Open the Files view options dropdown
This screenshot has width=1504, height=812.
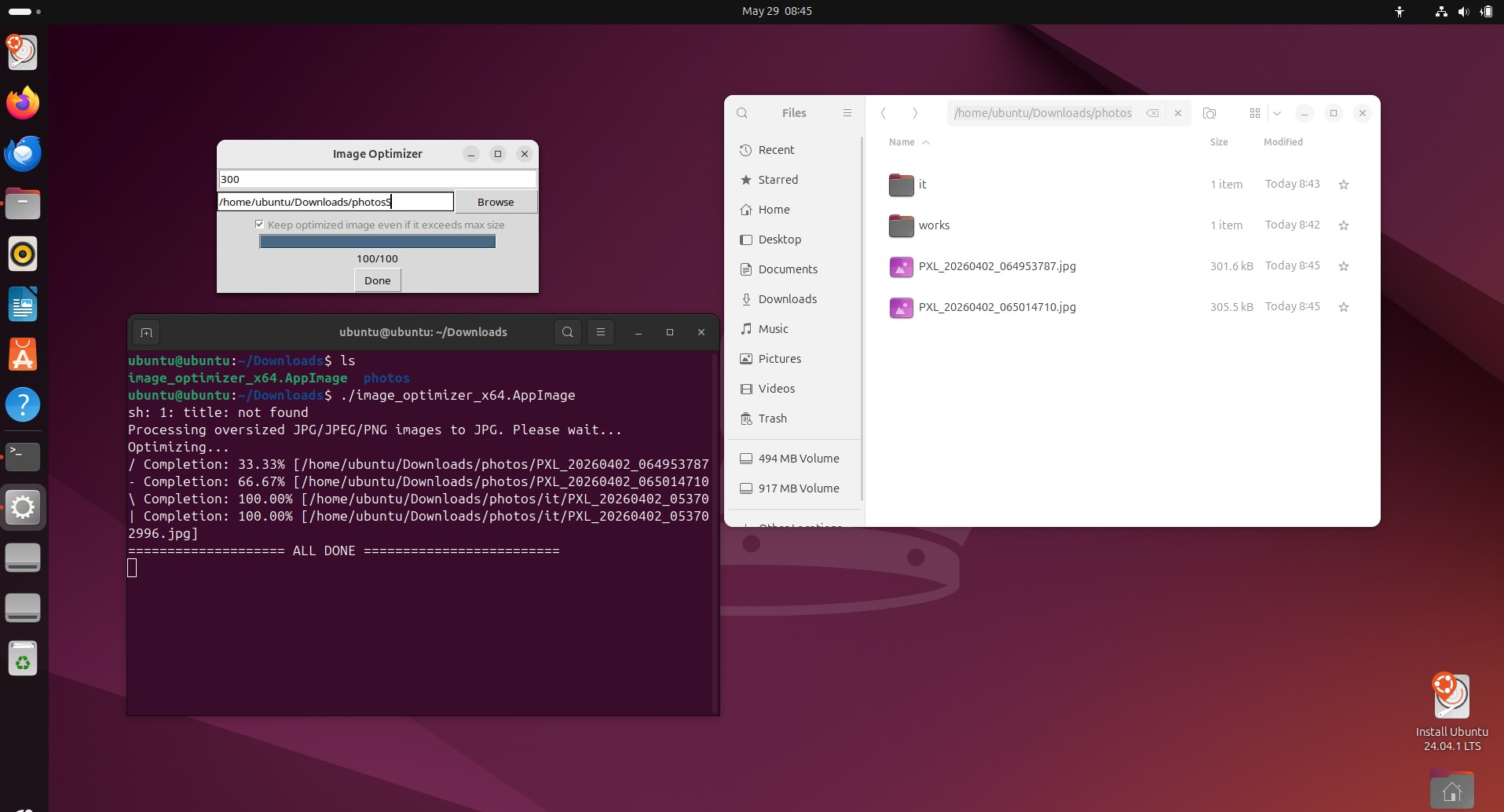[x=1277, y=113]
